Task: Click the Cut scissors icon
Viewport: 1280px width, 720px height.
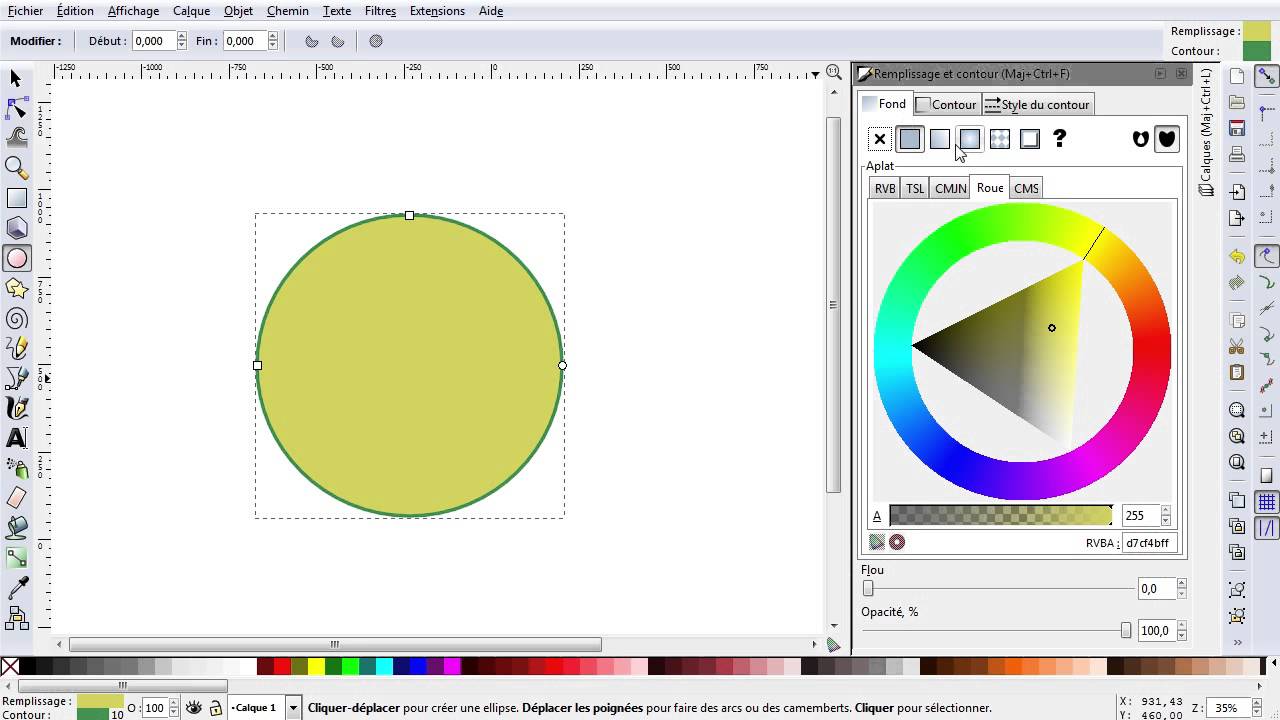Action: click(1237, 347)
